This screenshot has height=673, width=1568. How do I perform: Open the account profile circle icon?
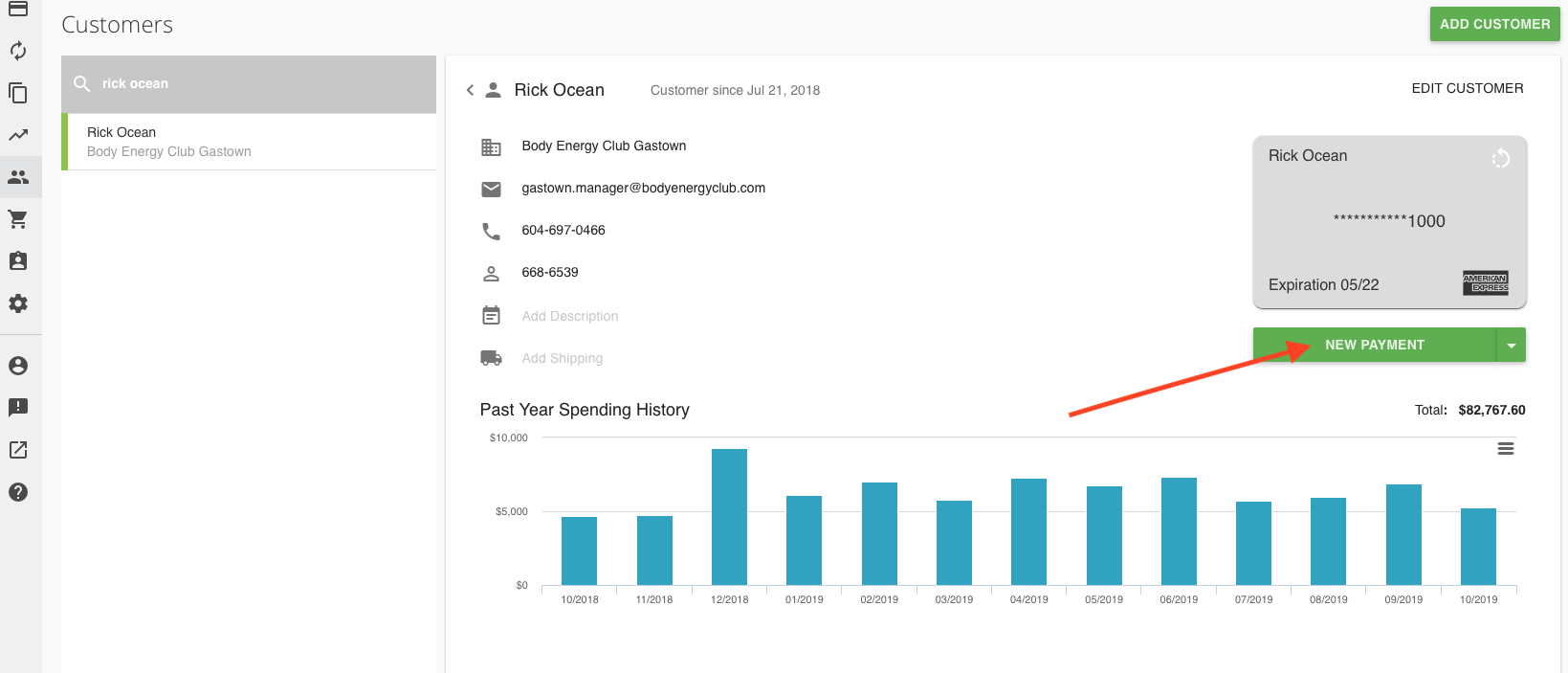pos(18,366)
